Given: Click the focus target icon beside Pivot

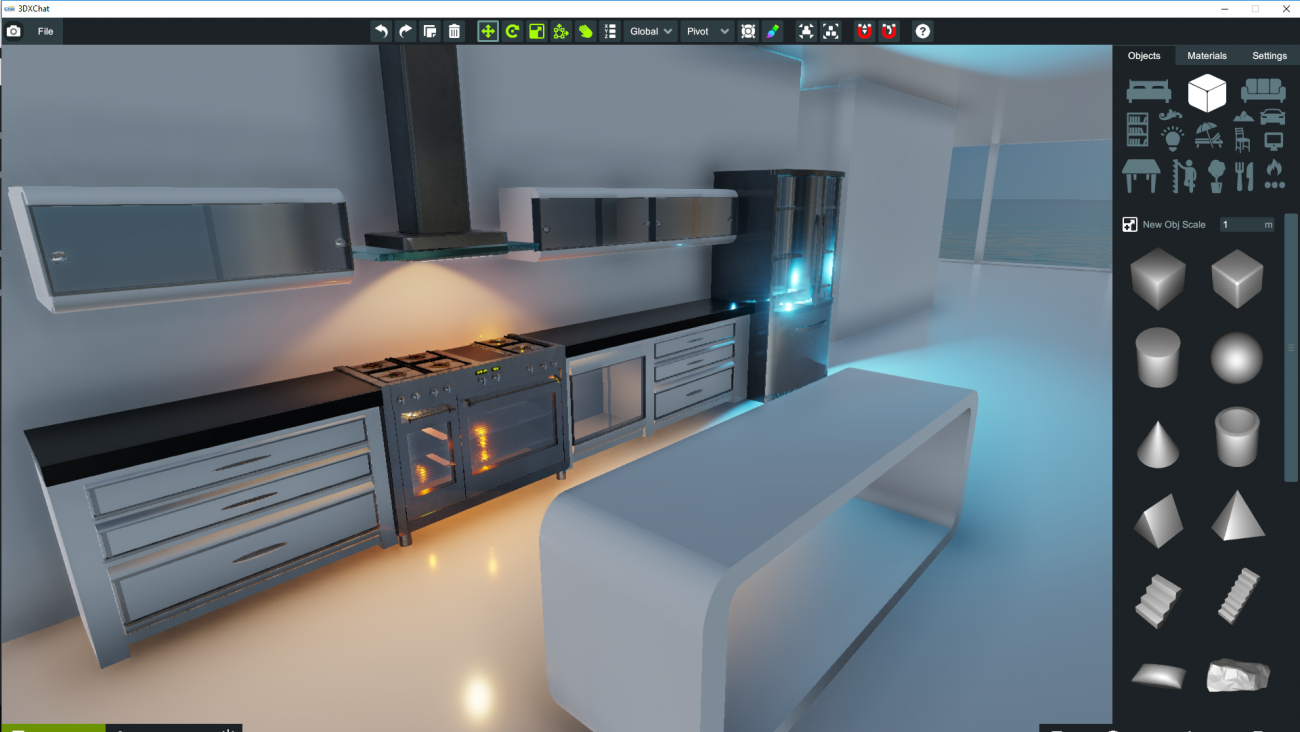Looking at the screenshot, I should click(x=748, y=31).
